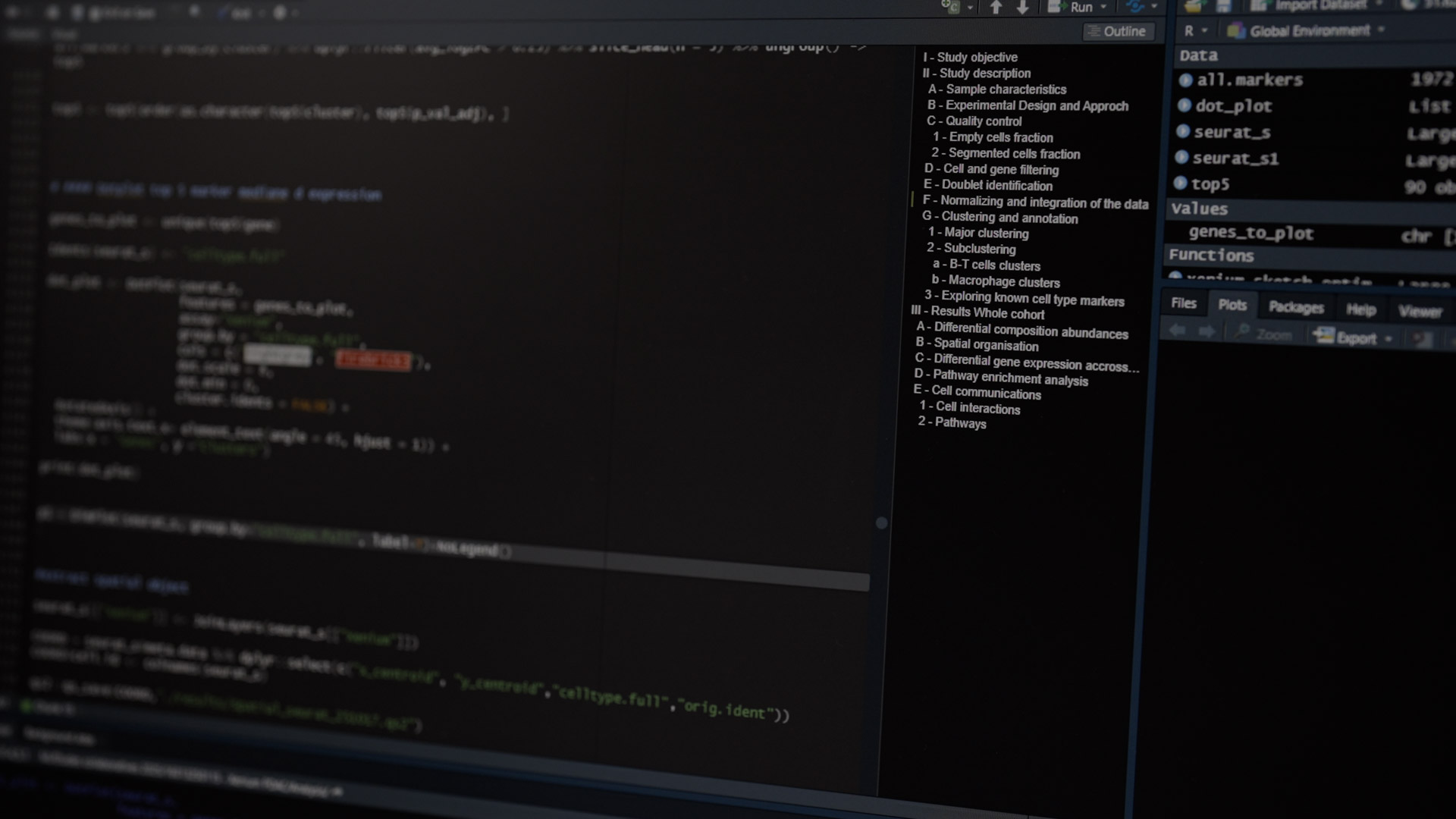Click the load workspace folder icon
Viewport: 1456px width, 819px height.
coord(1194,6)
